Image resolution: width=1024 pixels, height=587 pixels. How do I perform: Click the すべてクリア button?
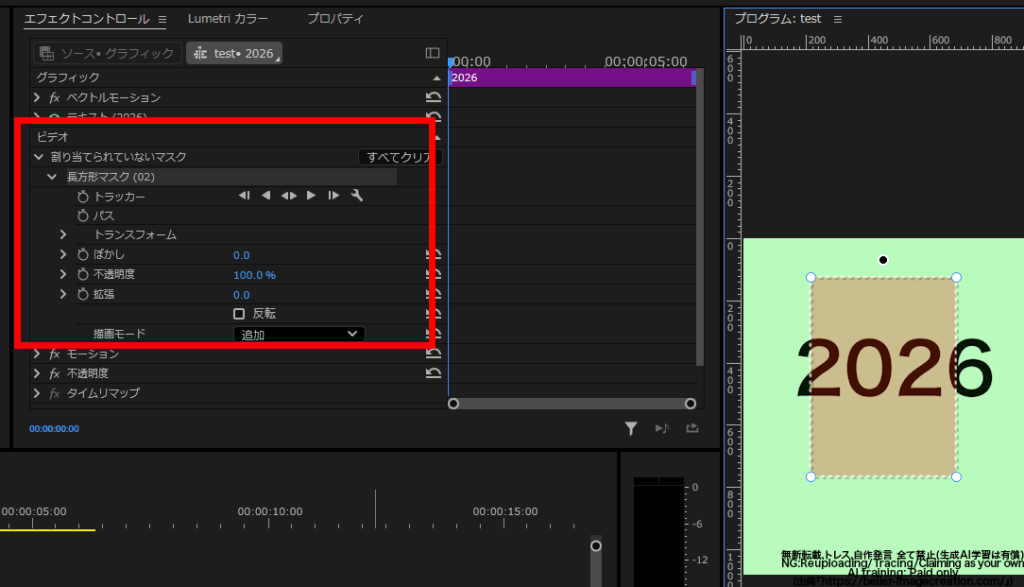398,157
